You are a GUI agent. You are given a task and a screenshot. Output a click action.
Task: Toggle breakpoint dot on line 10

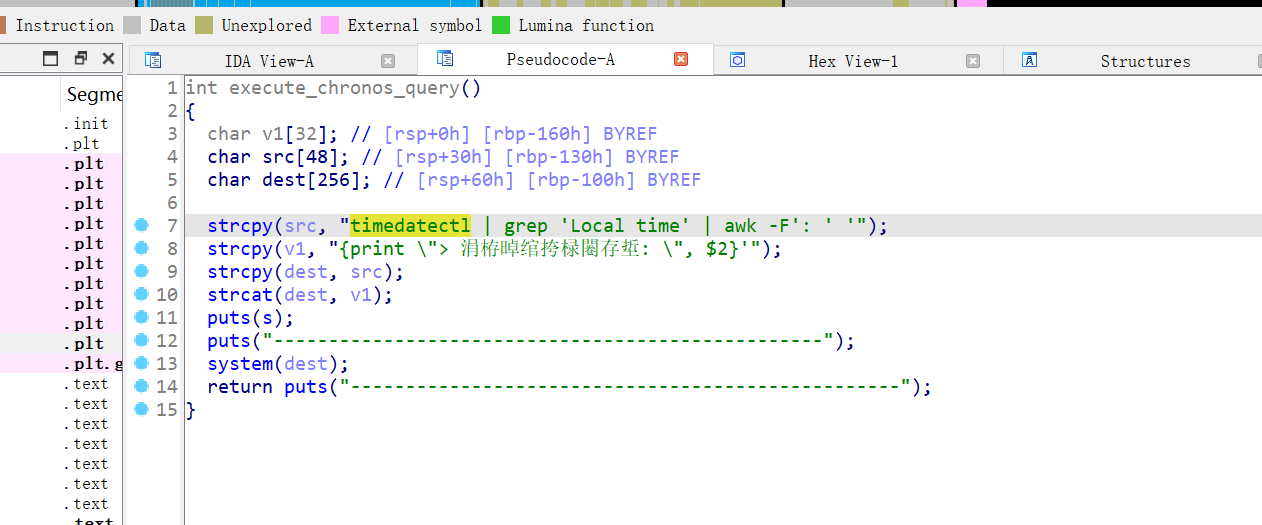point(141,294)
